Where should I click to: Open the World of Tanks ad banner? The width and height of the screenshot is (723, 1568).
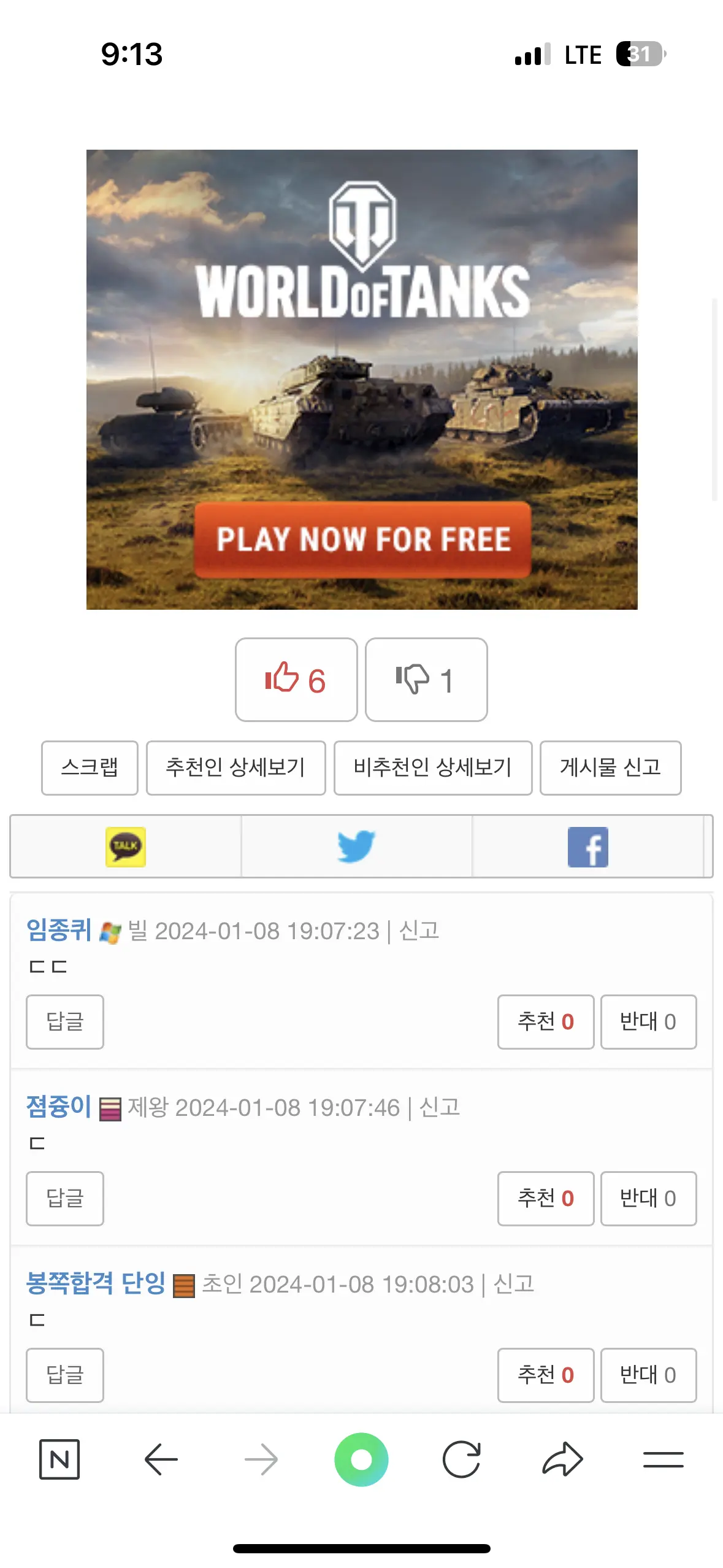[362, 380]
